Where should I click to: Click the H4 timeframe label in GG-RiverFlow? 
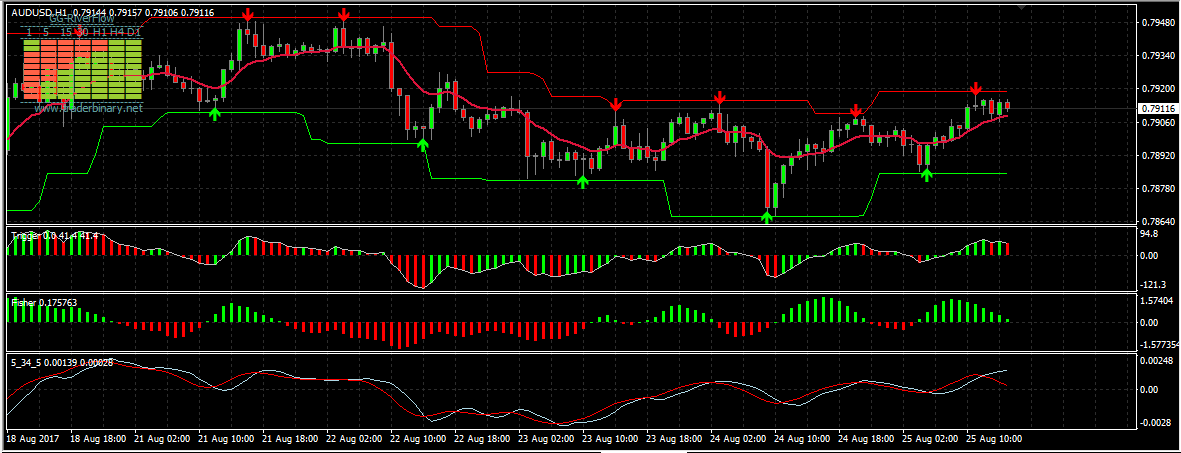pyautogui.click(x=116, y=32)
